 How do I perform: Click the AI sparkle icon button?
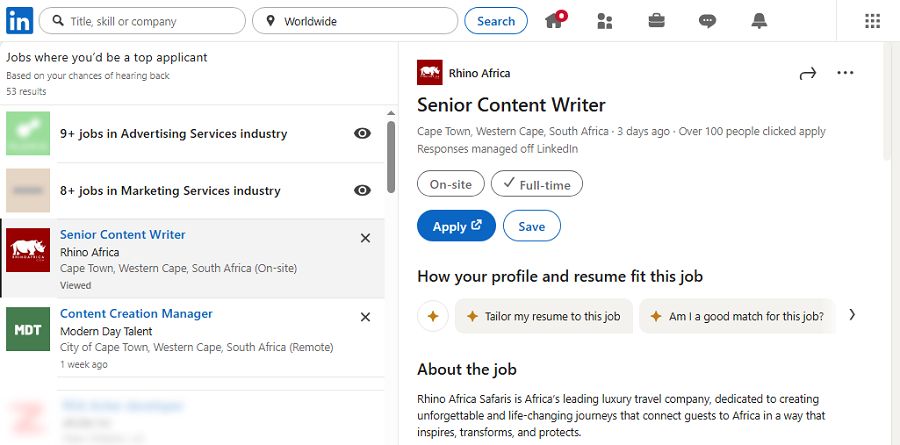(433, 316)
